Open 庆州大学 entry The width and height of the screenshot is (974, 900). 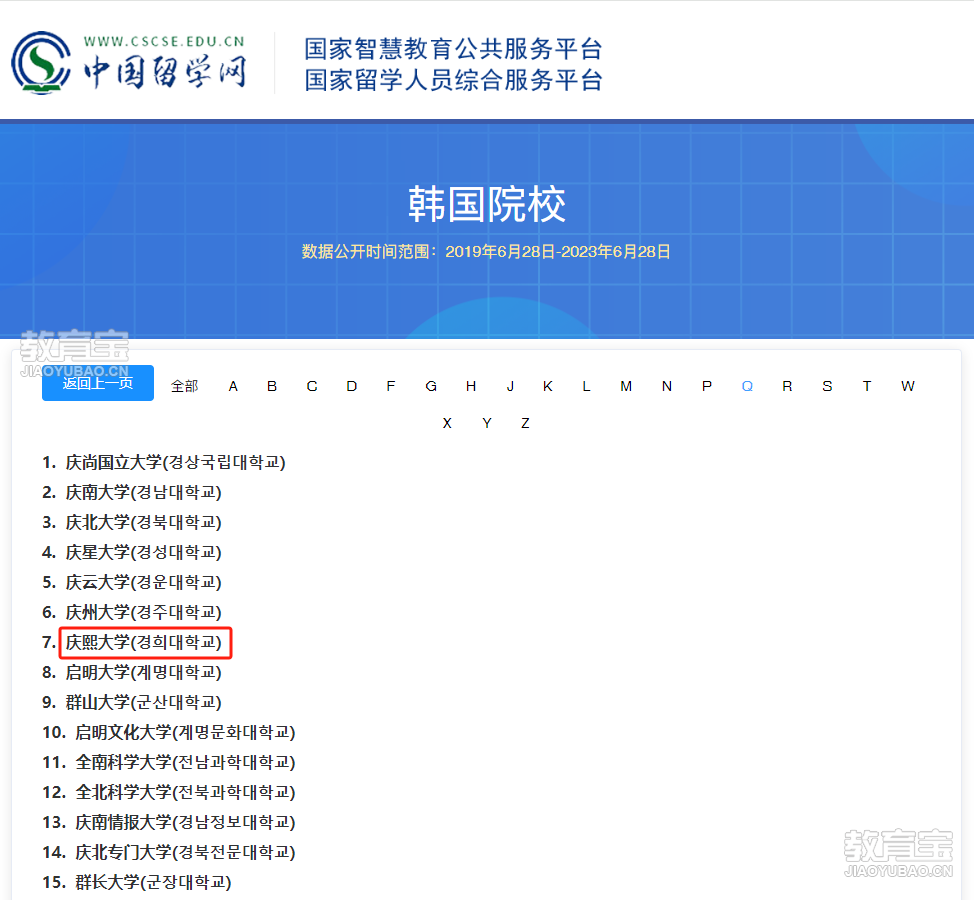(x=143, y=612)
